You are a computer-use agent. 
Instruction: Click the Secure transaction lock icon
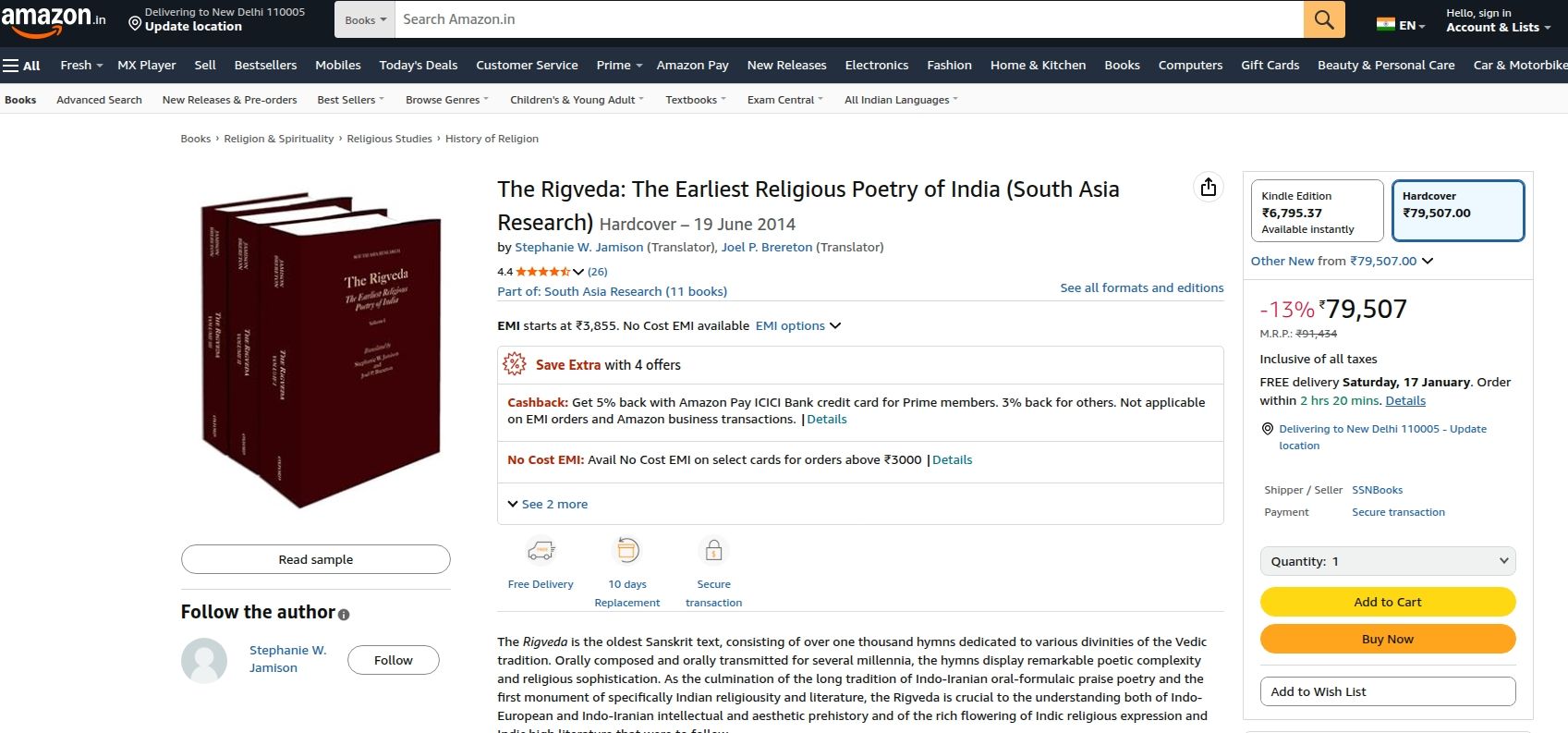[713, 552]
